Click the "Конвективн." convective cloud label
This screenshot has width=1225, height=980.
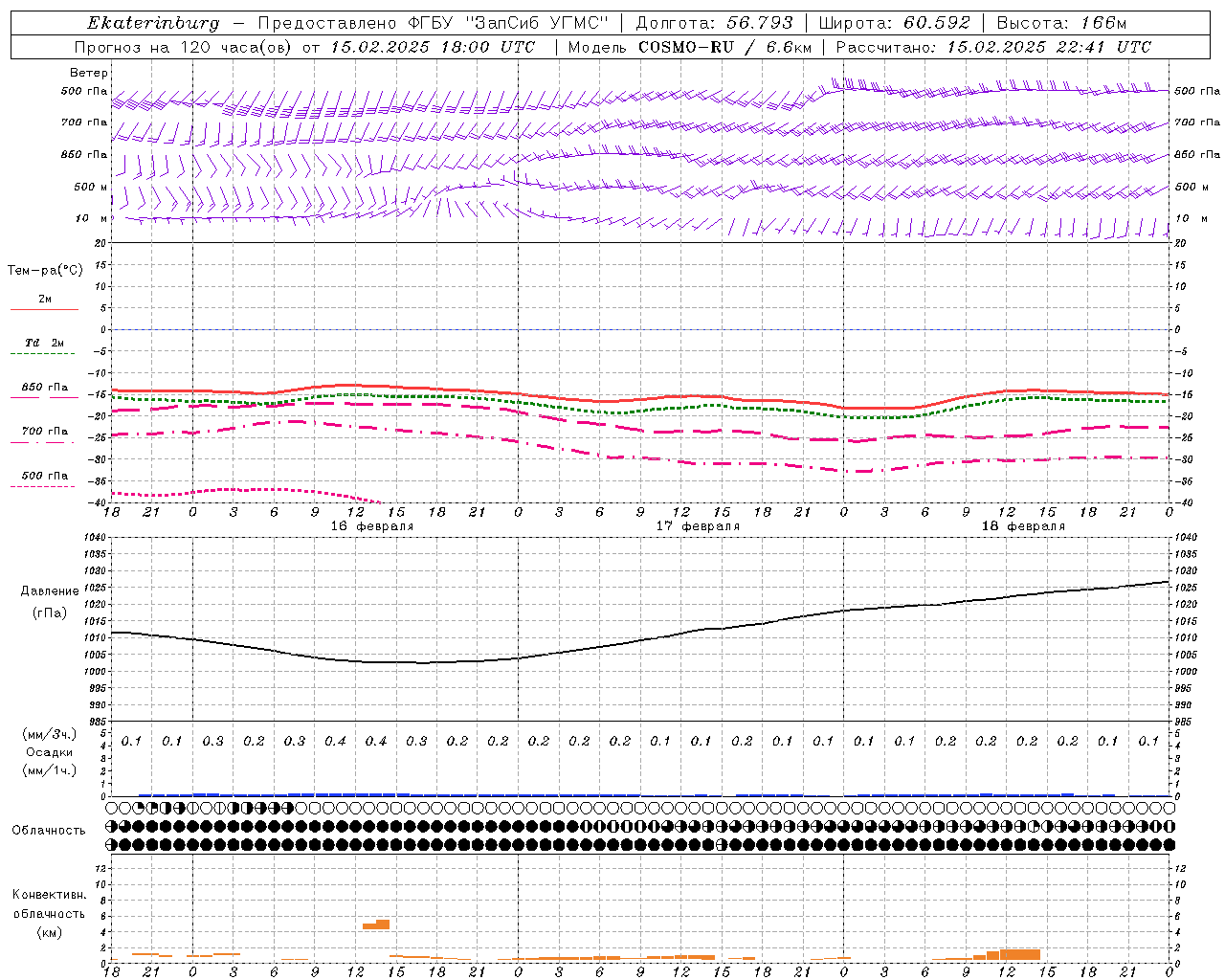49,895
